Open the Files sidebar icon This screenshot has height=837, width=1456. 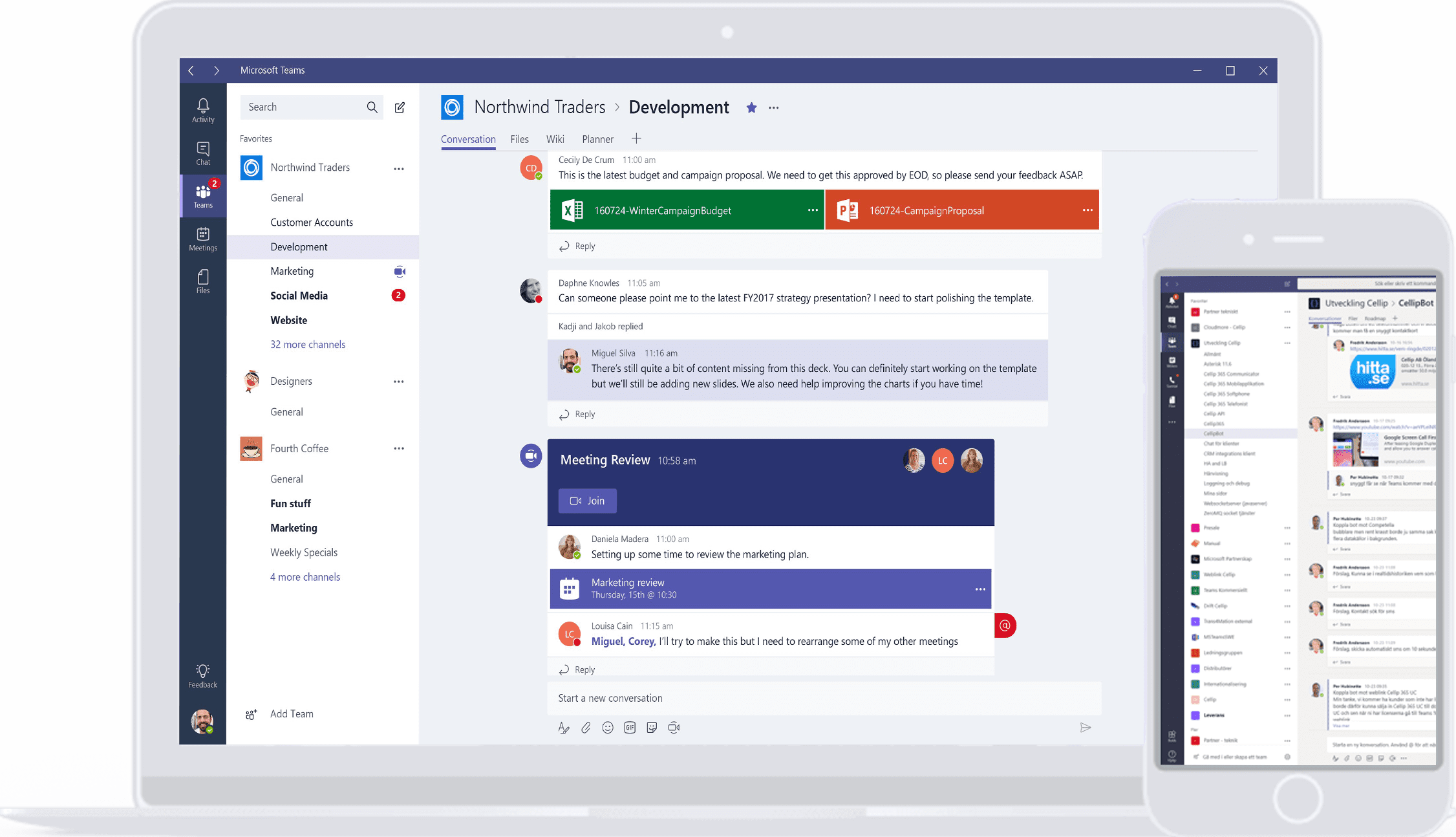203,281
